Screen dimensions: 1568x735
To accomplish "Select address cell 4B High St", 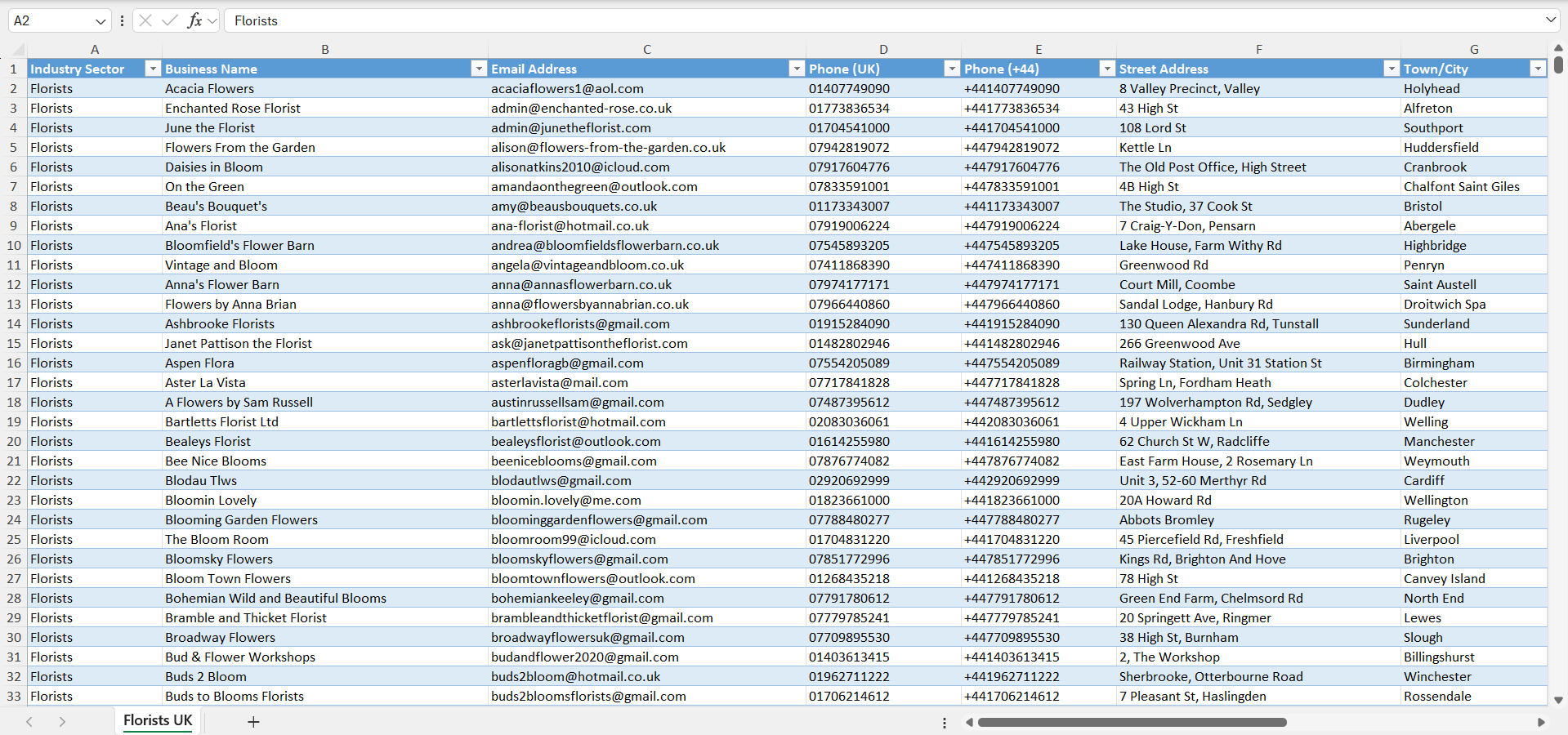I will coord(1258,186).
